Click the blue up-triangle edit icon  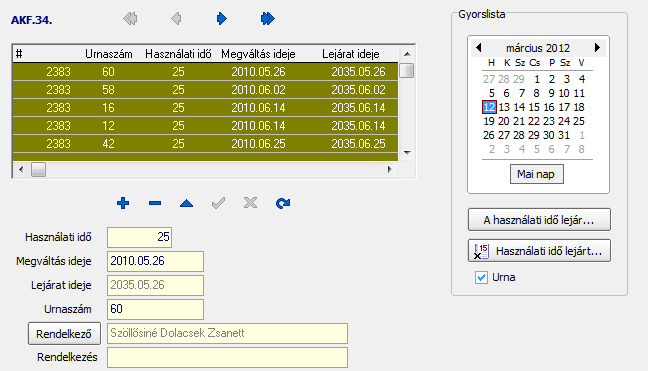coord(186,203)
